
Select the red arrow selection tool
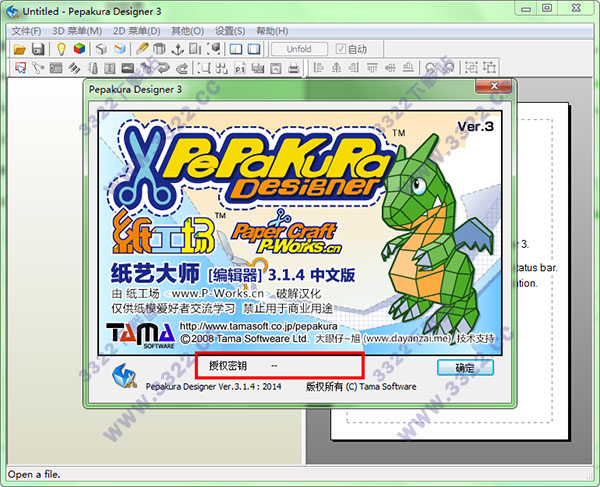[x=20, y=68]
